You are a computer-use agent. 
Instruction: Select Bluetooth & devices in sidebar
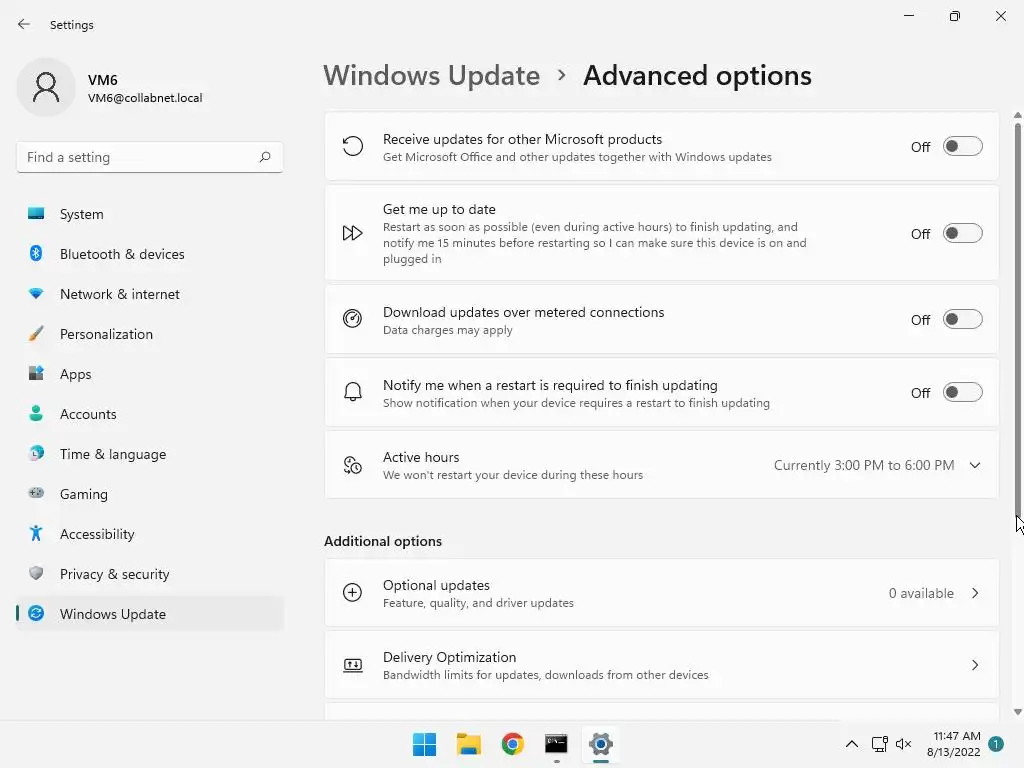[x=150, y=253]
